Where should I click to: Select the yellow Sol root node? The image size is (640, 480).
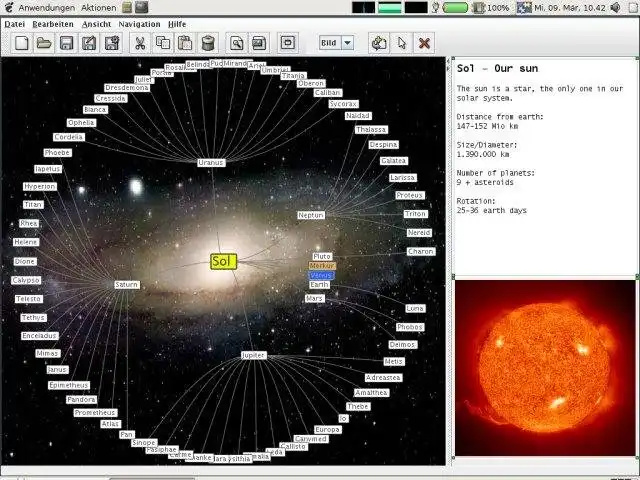click(x=224, y=262)
